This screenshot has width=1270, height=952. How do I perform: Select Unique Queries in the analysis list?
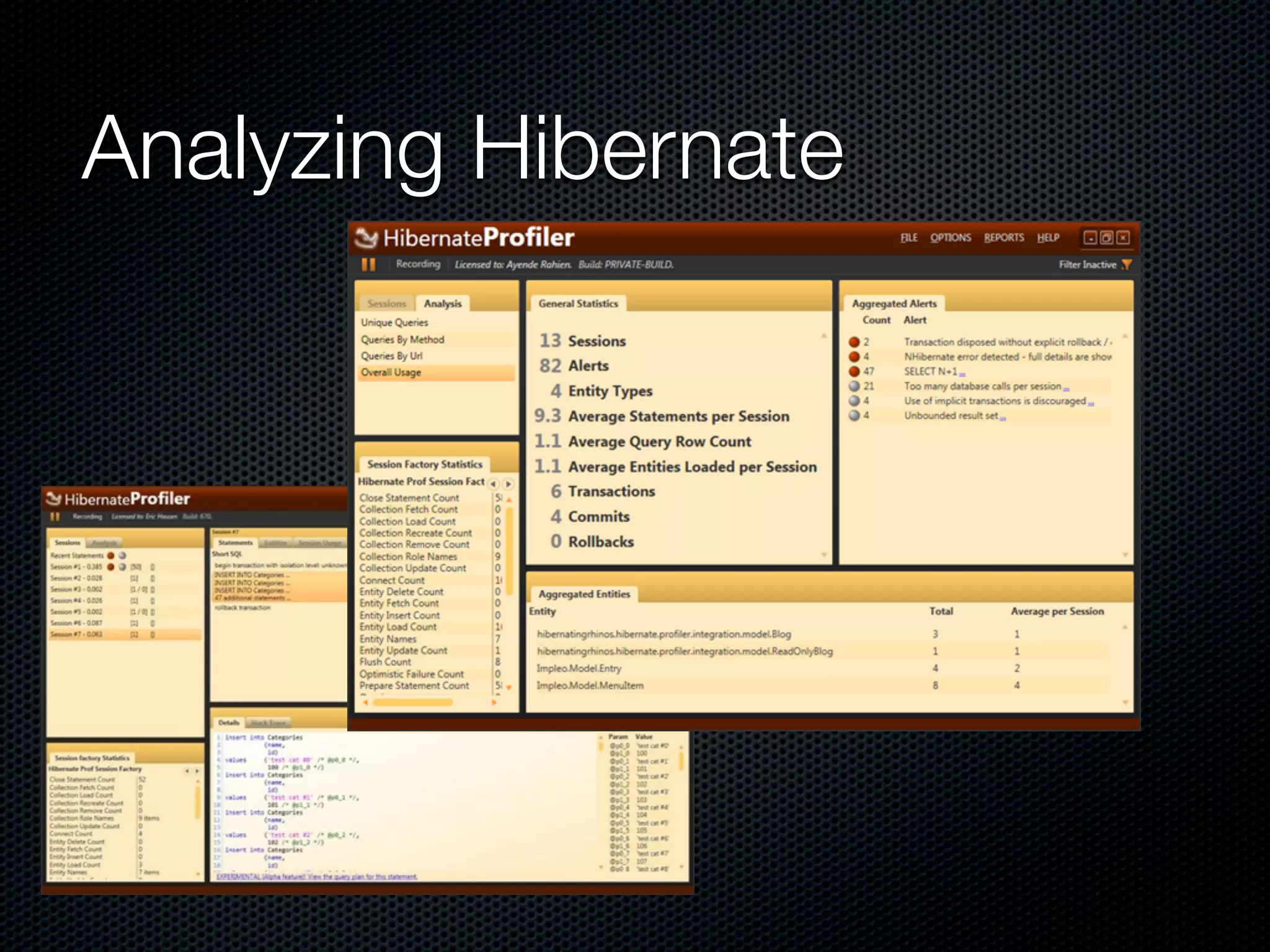[436, 322]
